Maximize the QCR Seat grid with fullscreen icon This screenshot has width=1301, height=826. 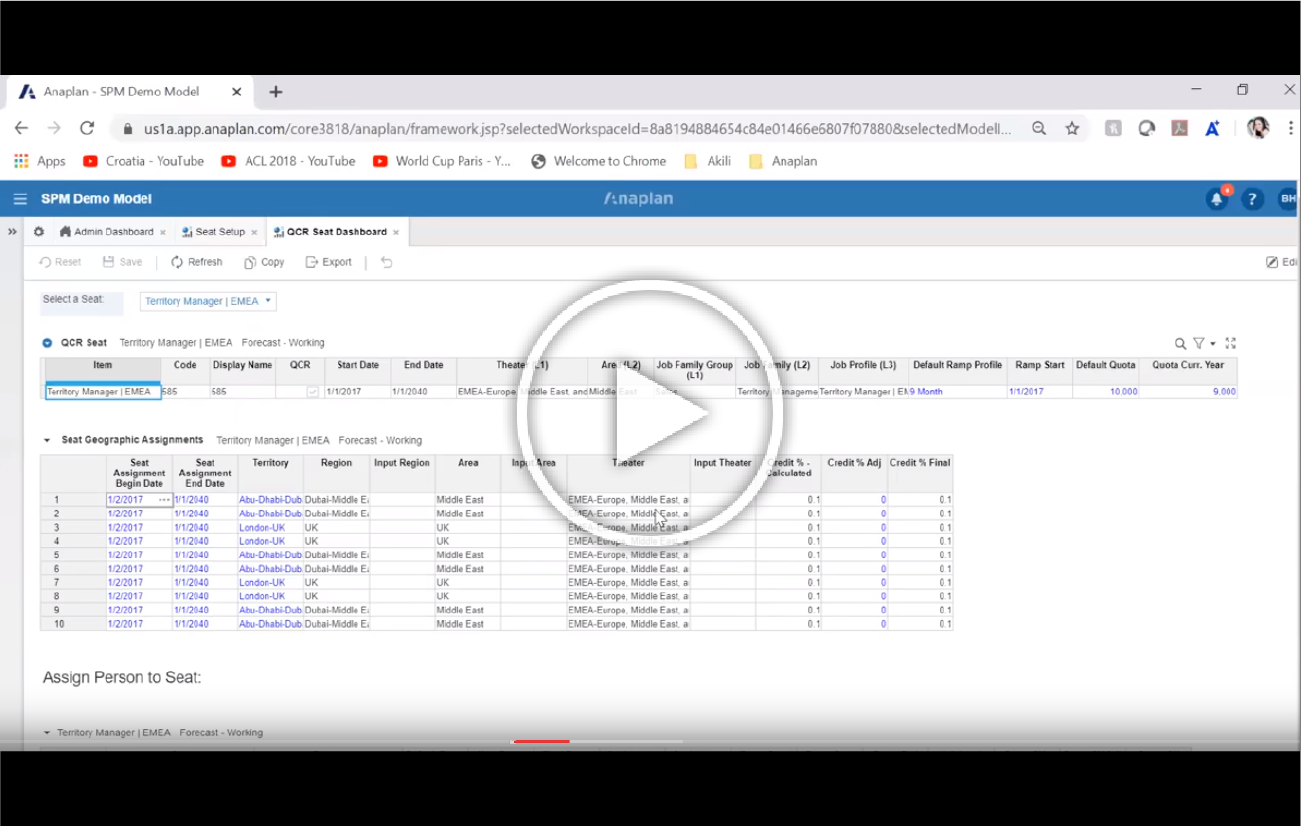1231,343
